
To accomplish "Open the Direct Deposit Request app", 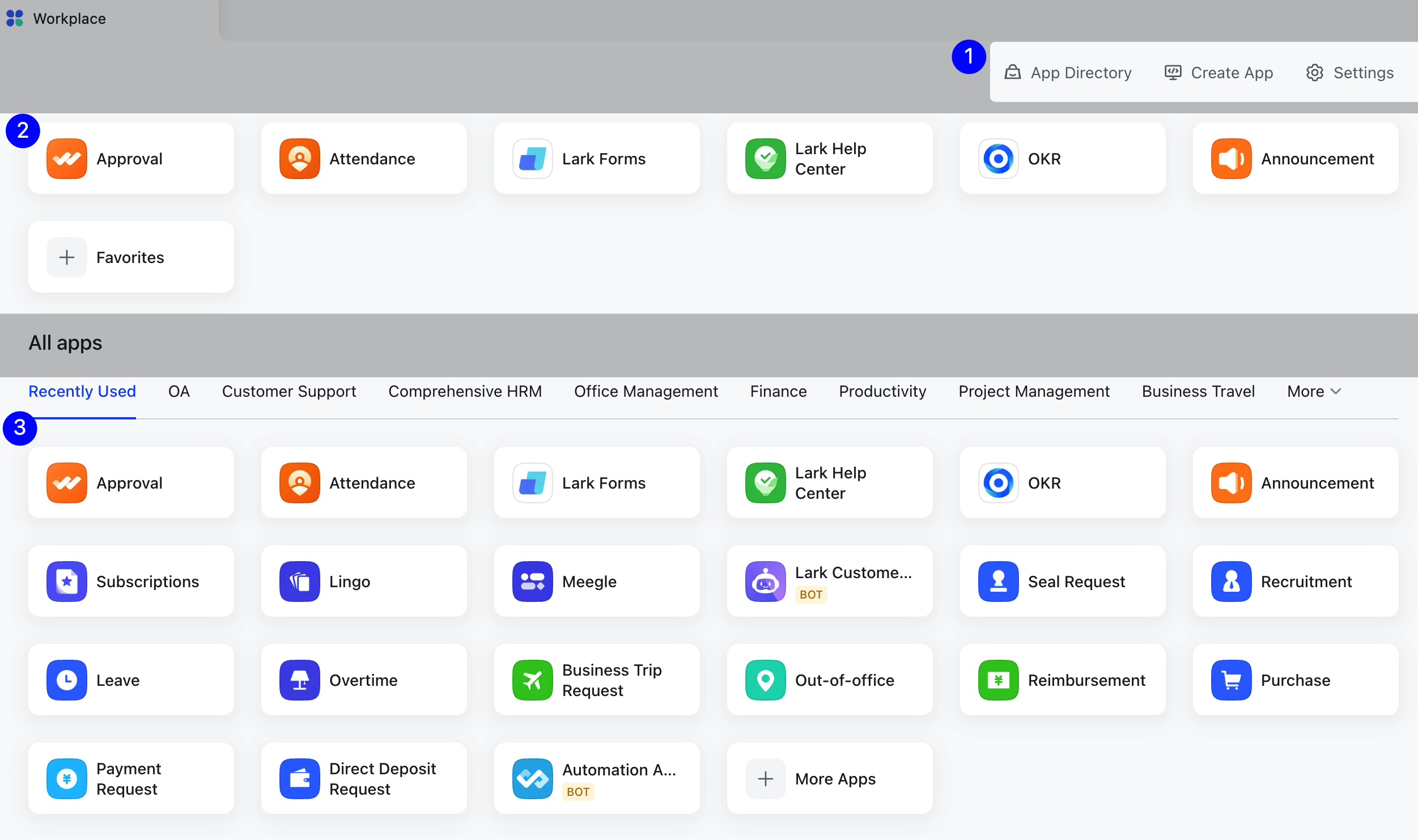I will [x=364, y=779].
